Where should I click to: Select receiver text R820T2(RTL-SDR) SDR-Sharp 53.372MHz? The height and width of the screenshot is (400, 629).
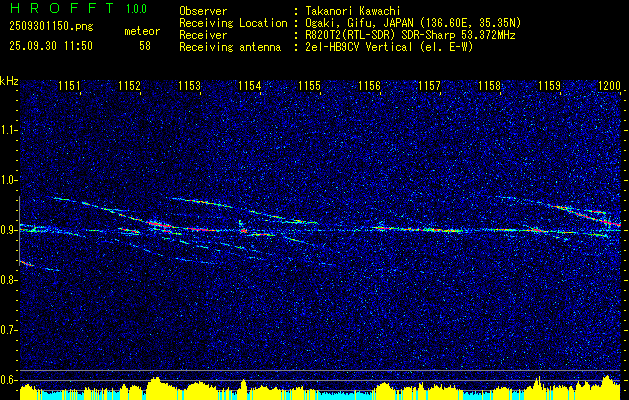pyautogui.click(x=410, y=35)
